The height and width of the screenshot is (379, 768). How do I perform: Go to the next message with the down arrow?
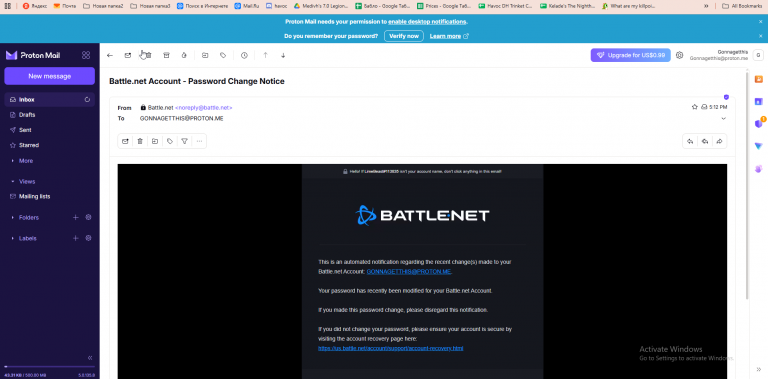[x=283, y=55]
